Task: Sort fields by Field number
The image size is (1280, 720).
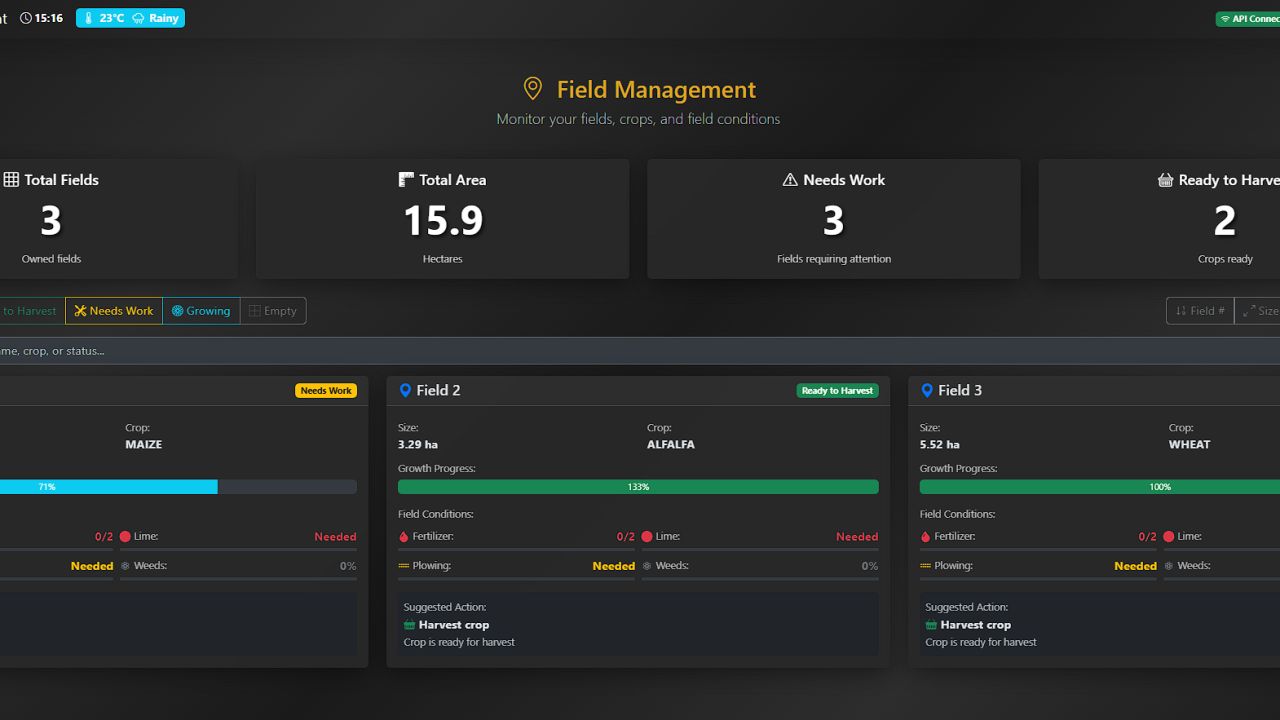Action: pyautogui.click(x=1200, y=311)
